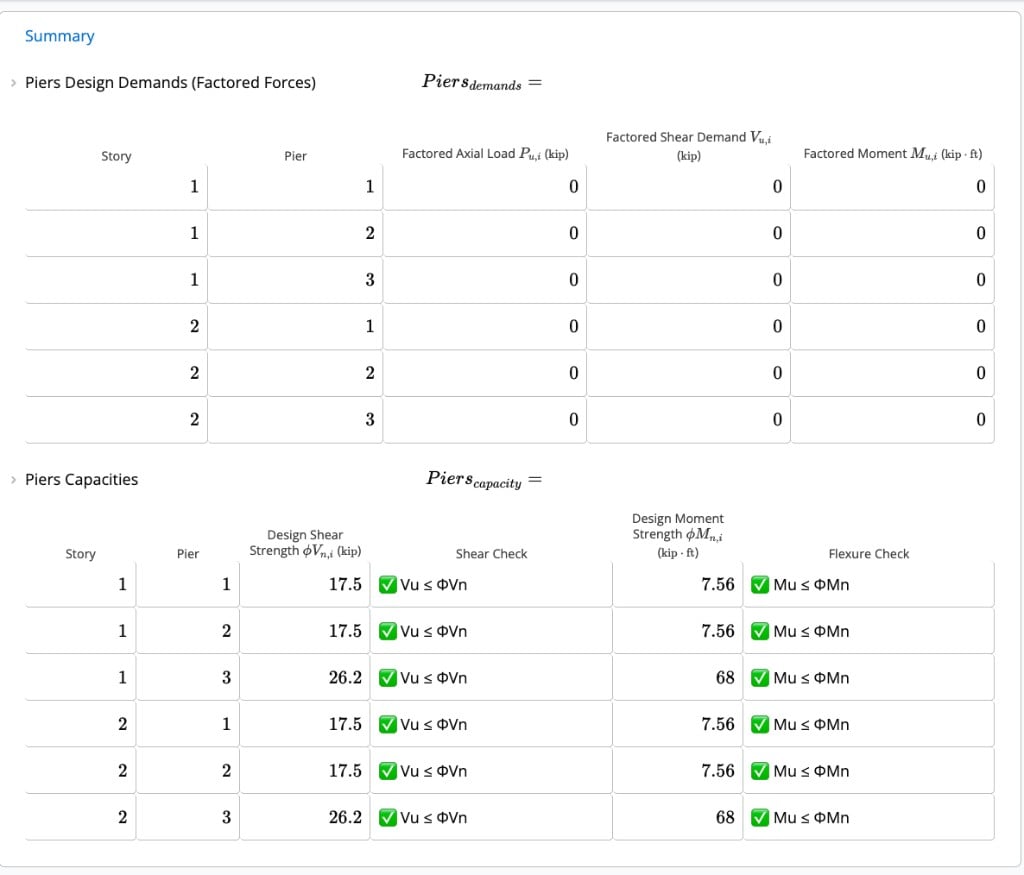Select shear demand 0 for story 2 pier 2
The height and width of the screenshot is (875, 1024).
[777, 373]
